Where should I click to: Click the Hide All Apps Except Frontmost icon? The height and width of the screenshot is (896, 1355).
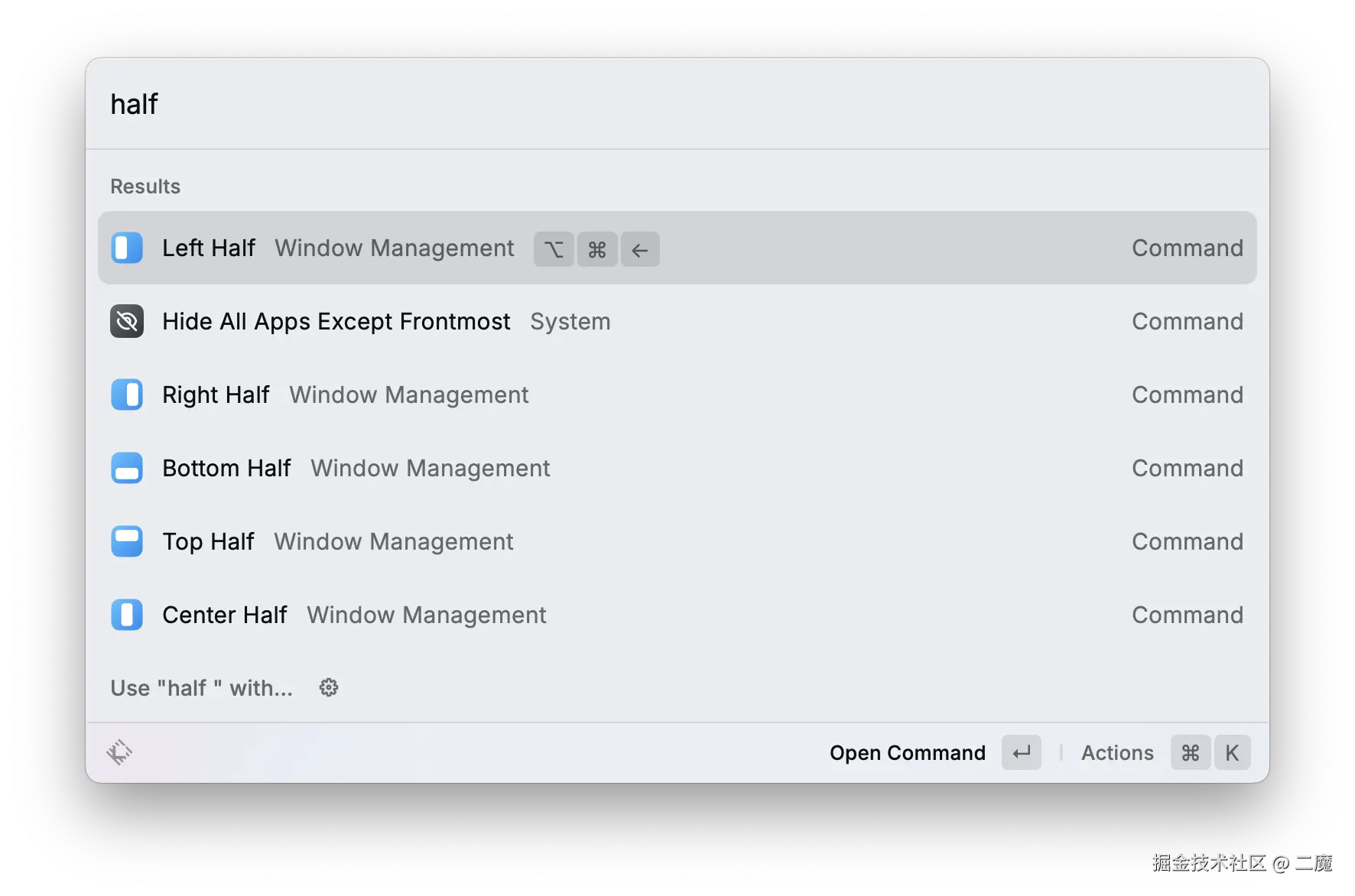tap(126, 321)
